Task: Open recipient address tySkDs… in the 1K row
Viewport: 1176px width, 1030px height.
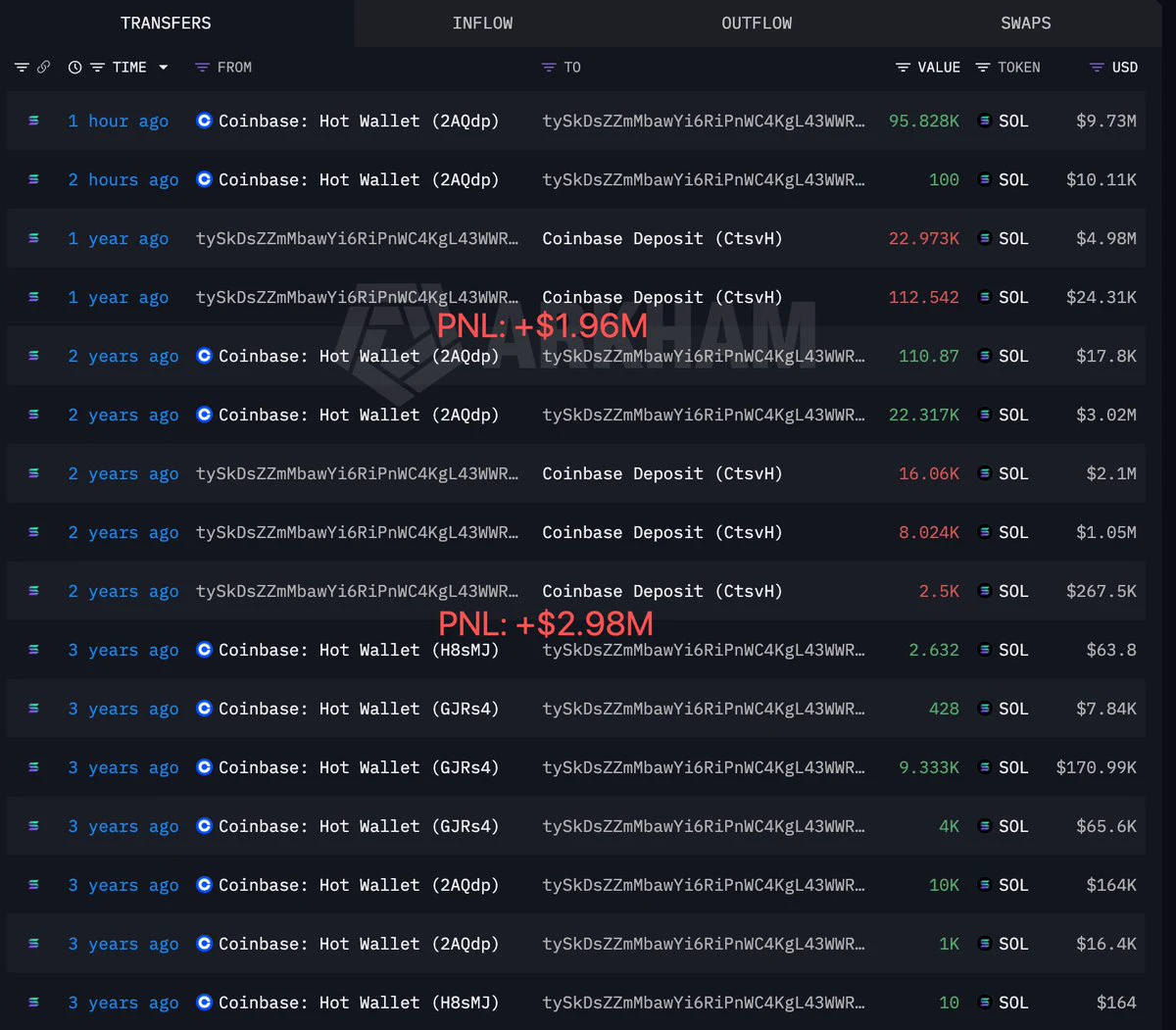Action: [704, 944]
